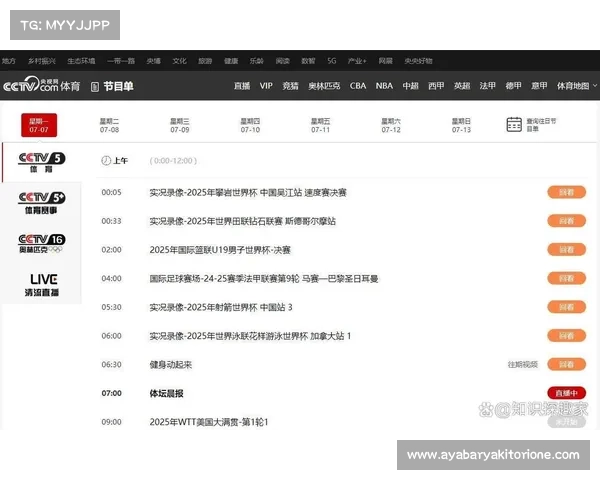
Task: Open the 5G top bar link
Action: pyautogui.click(x=332, y=61)
